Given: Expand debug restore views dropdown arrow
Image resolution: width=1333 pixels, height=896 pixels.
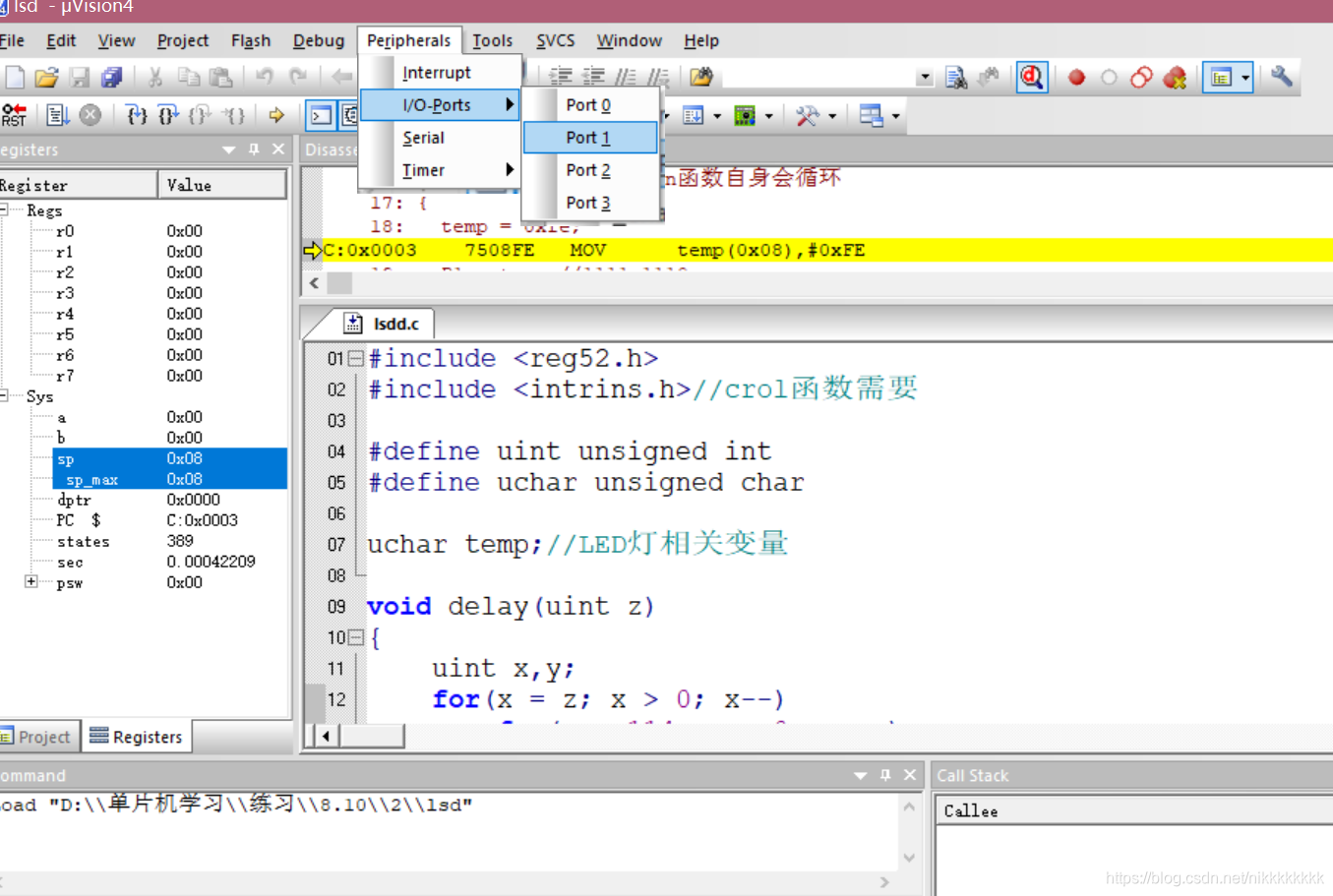Looking at the screenshot, I should [896, 117].
